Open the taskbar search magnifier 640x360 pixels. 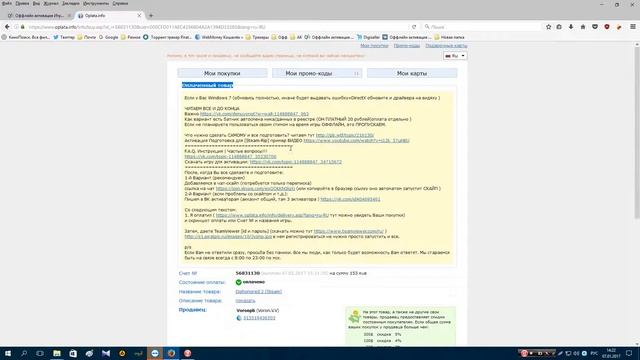tap(24, 353)
